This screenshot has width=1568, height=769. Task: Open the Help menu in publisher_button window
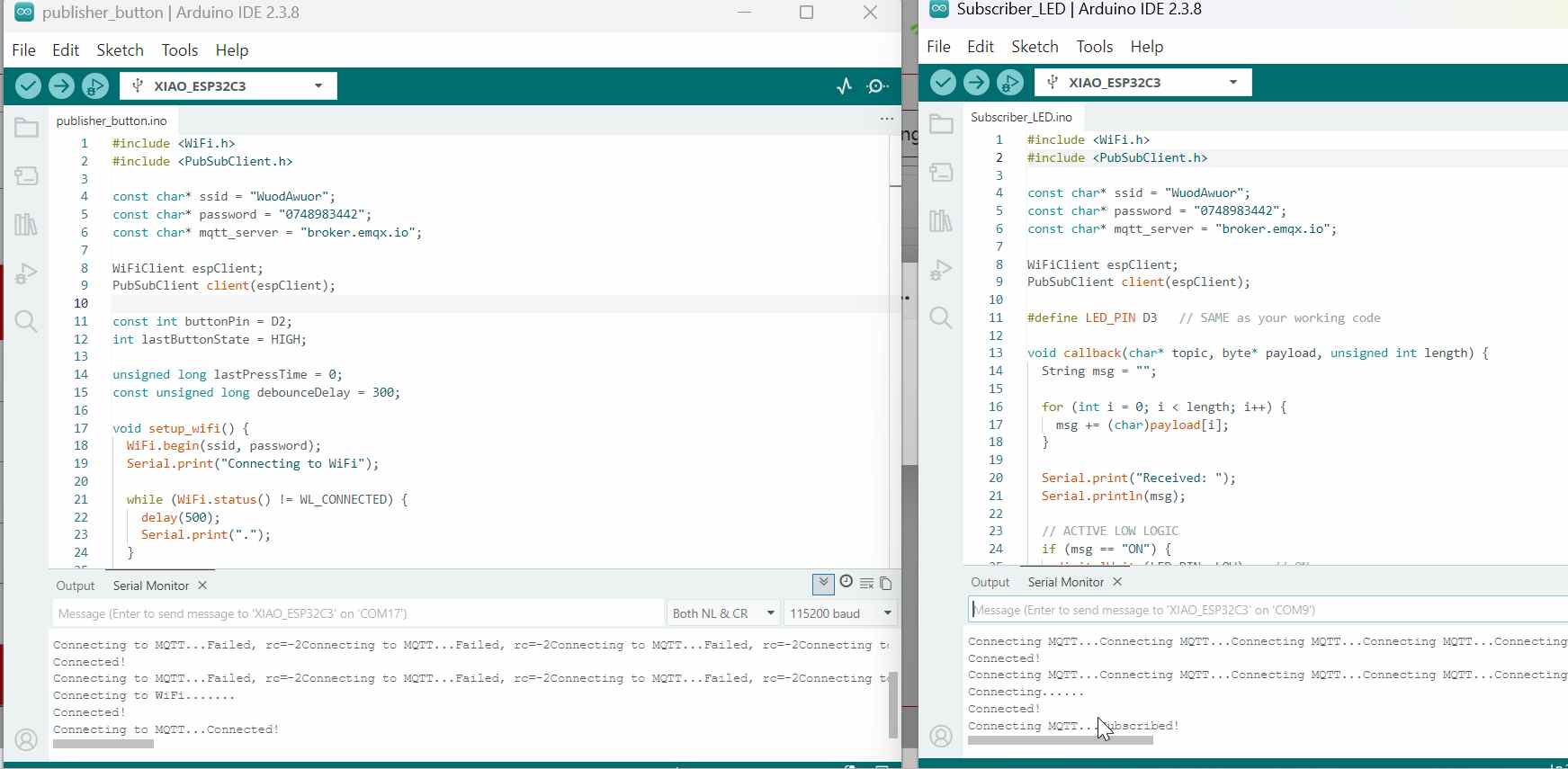click(232, 50)
